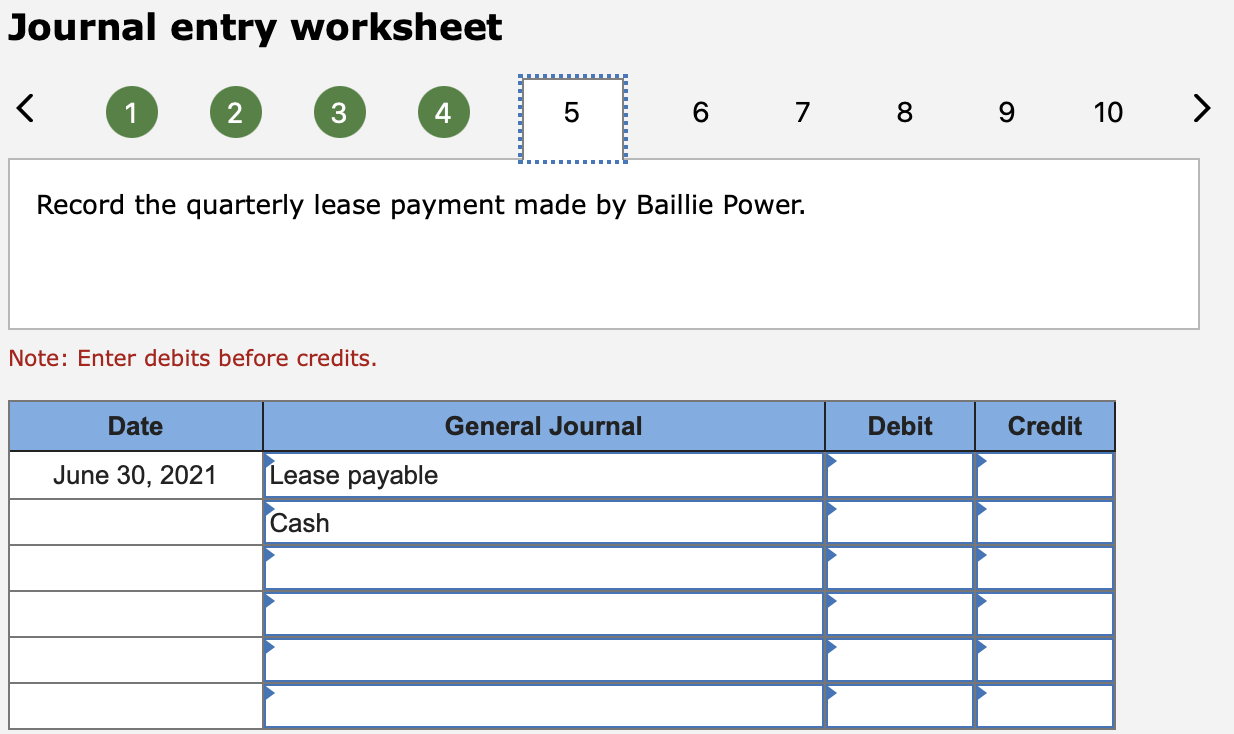Image resolution: width=1234 pixels, height=734 pixels.
Task: Click the 'Enter debits before credits' note
Action: [193, 358]
